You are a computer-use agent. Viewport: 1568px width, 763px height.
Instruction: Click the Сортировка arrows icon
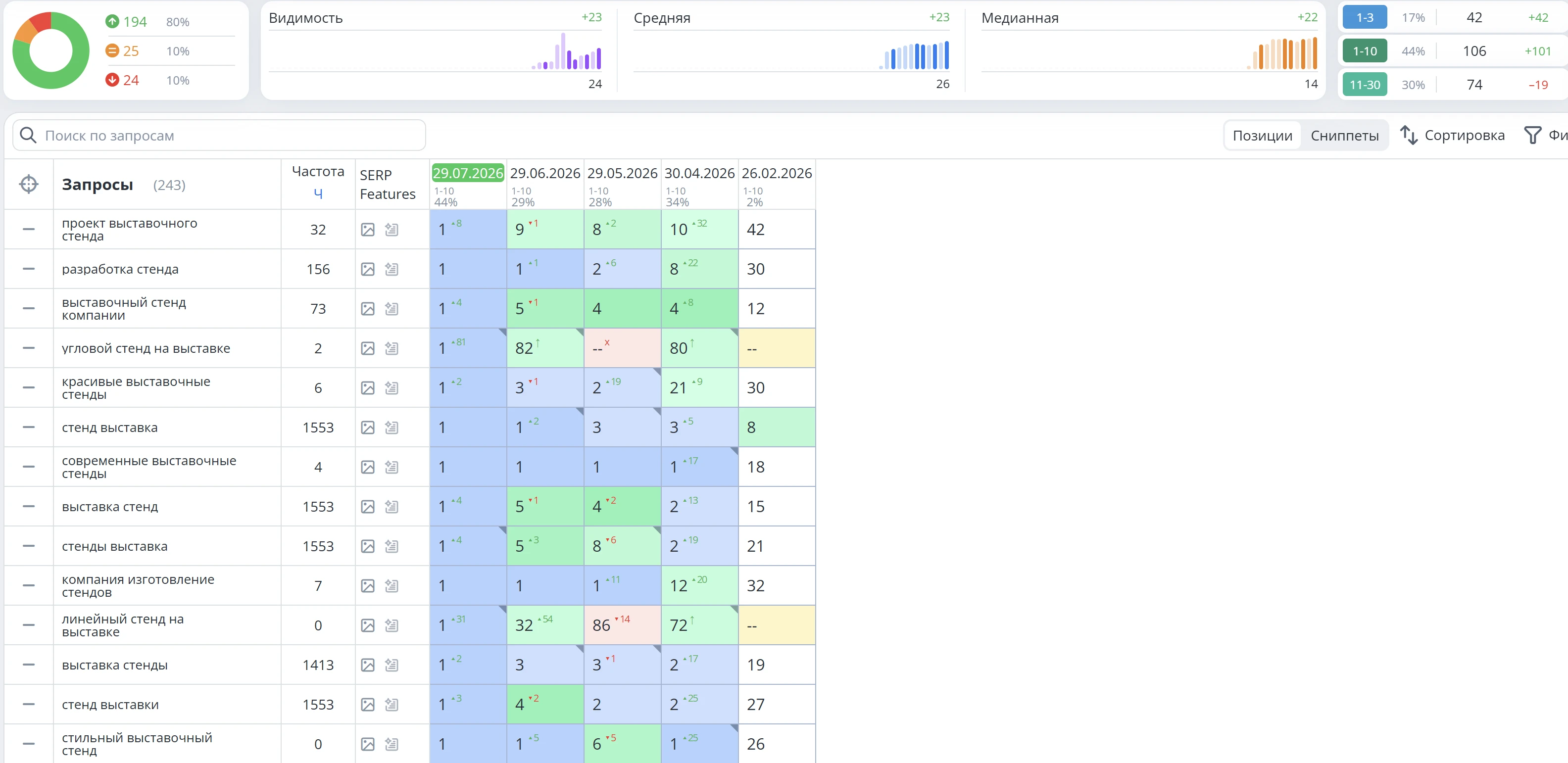point(1409,135)
